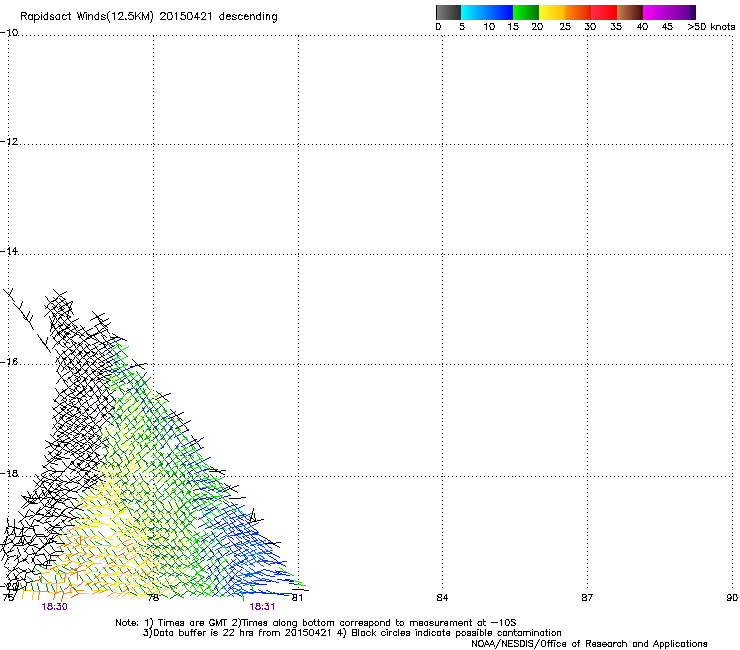
Task: Click the green 15-20 knots color band
Action: tap(526, 12)
